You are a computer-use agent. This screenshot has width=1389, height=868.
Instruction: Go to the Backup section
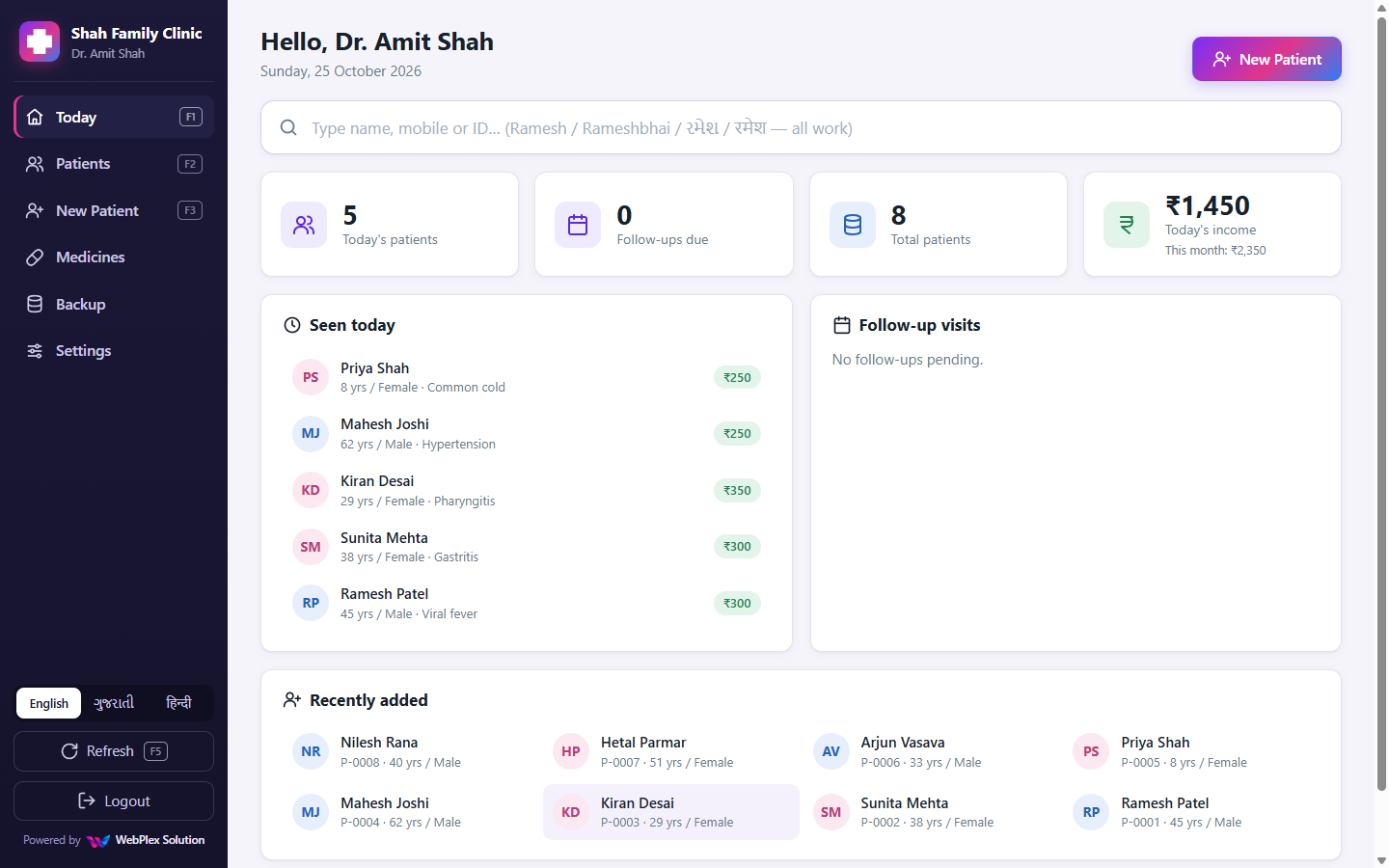pyautogui.click(x=114, y=304)
